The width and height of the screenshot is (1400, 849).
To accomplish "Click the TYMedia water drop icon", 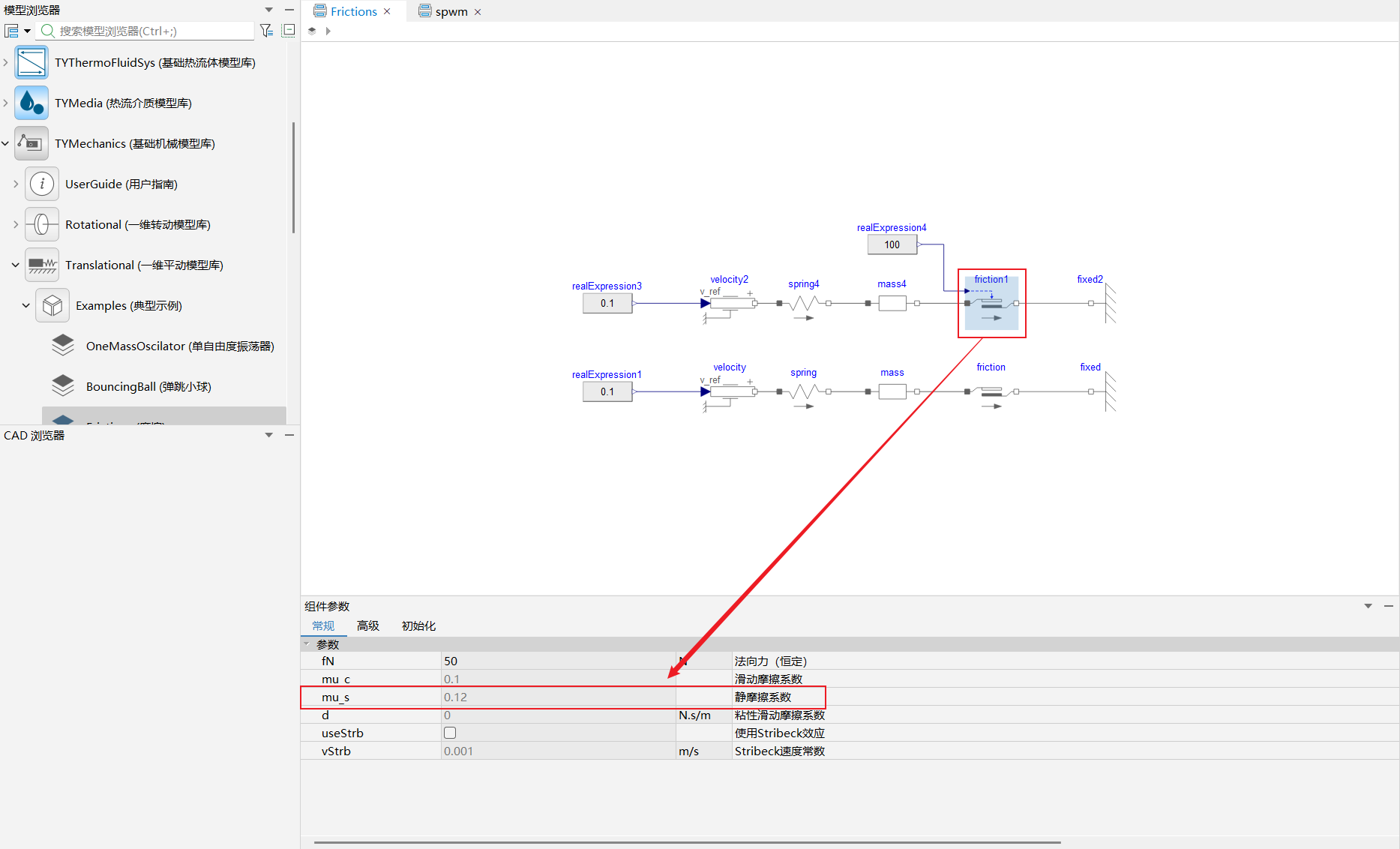I will click(31, 103).
